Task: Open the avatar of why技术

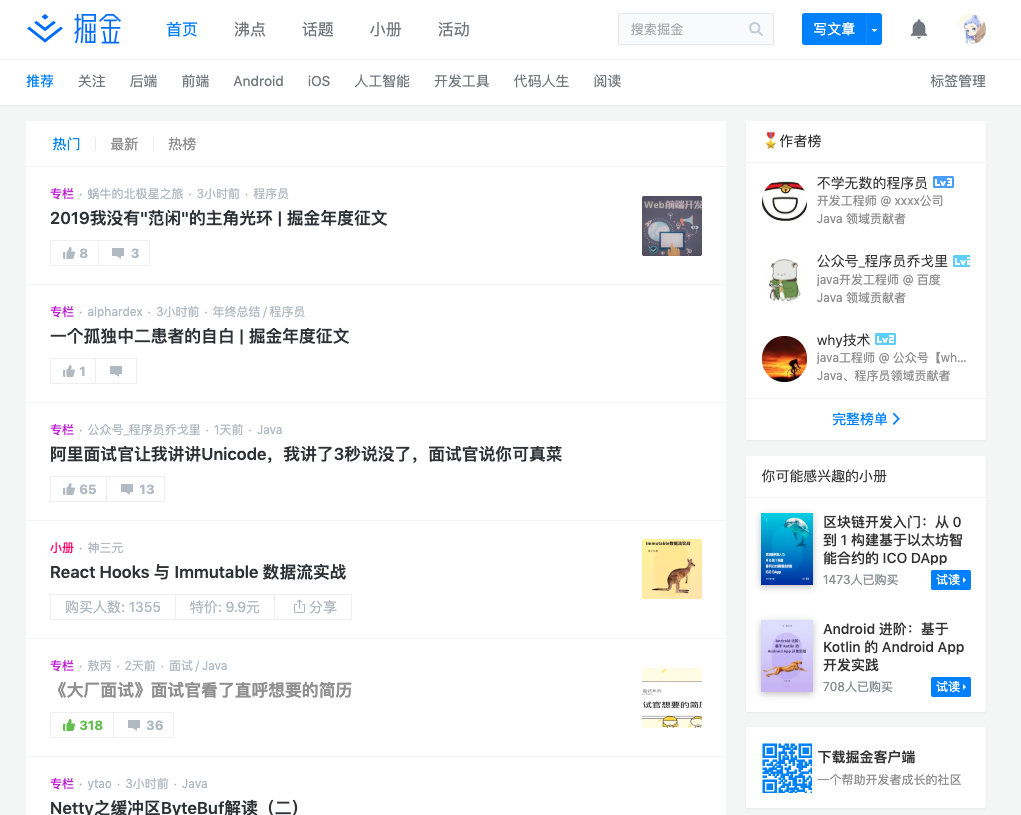Action: click(x=785, y=359)
